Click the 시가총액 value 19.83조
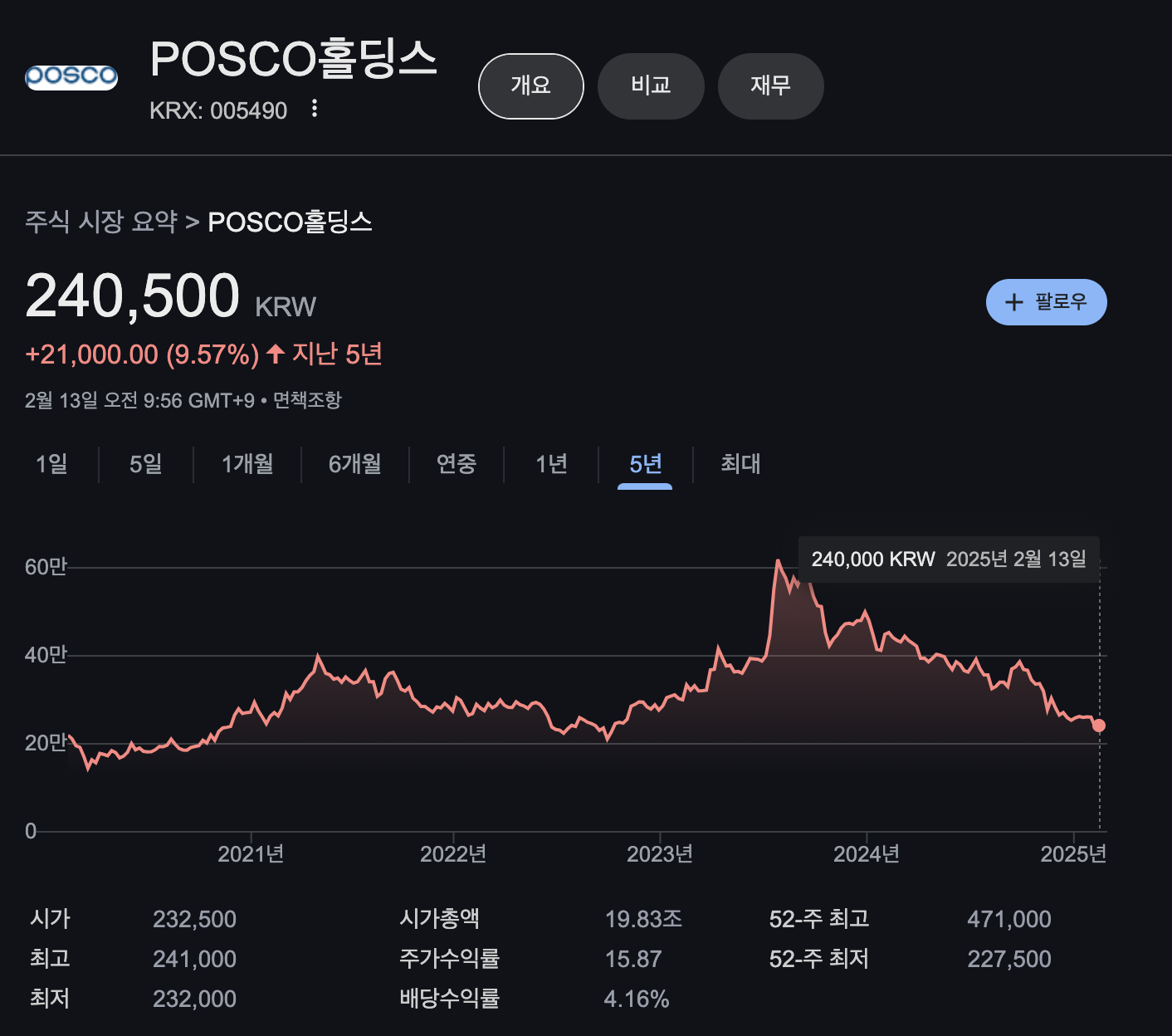 643,920
